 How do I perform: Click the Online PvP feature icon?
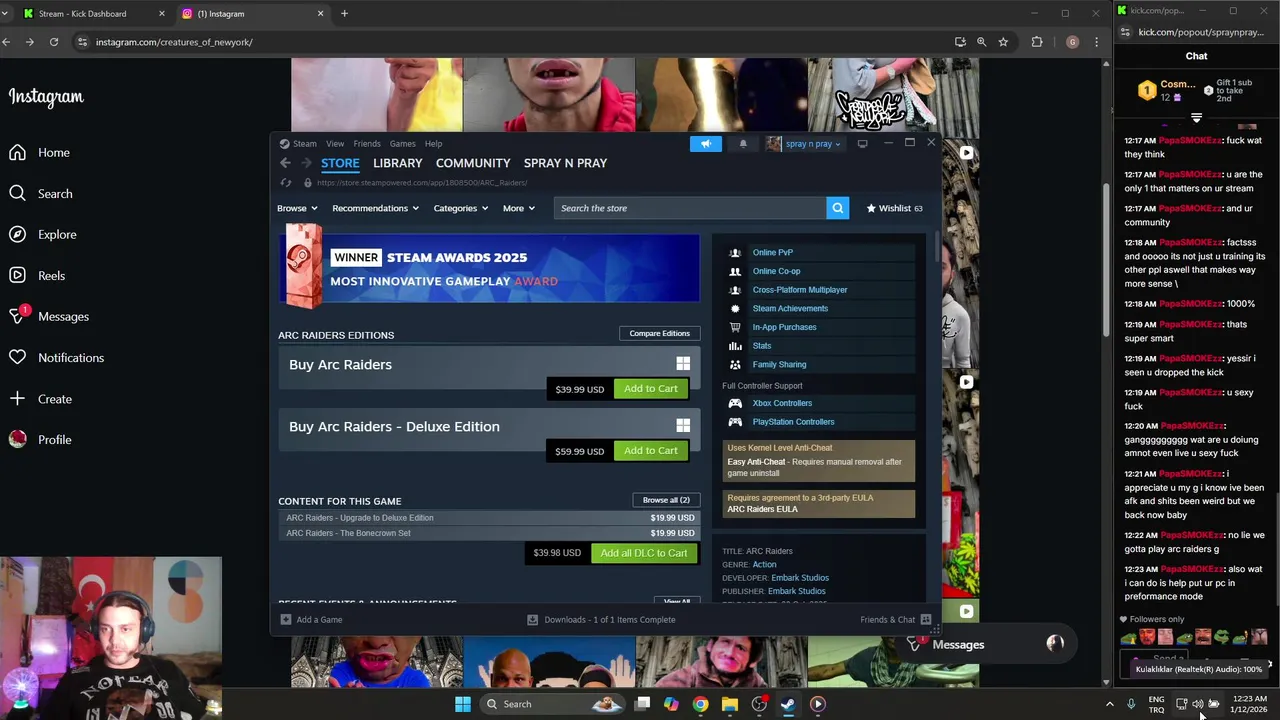point(735,253)
